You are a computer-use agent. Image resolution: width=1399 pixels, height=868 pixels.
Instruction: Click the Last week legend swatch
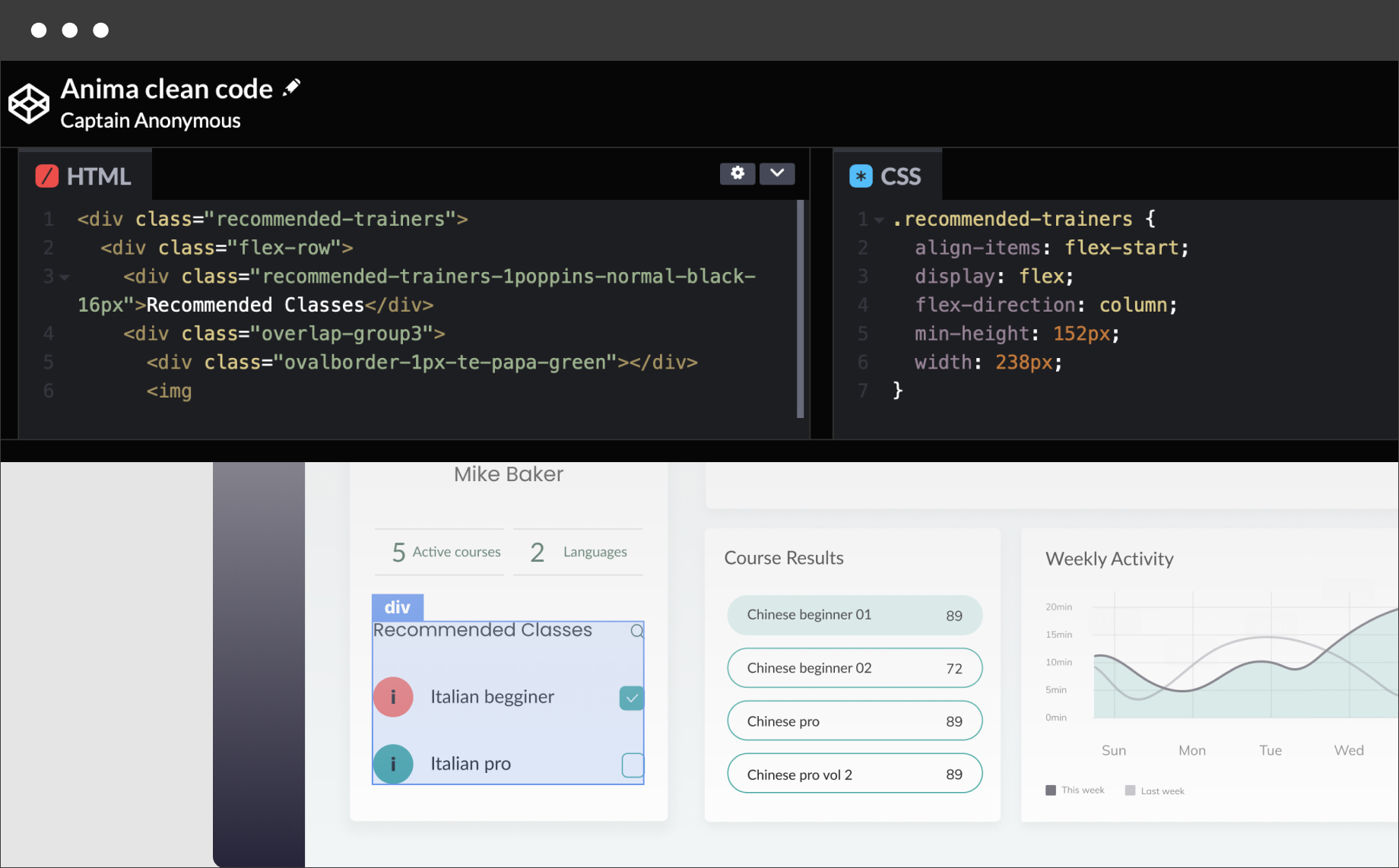(x=1130, y=790)
